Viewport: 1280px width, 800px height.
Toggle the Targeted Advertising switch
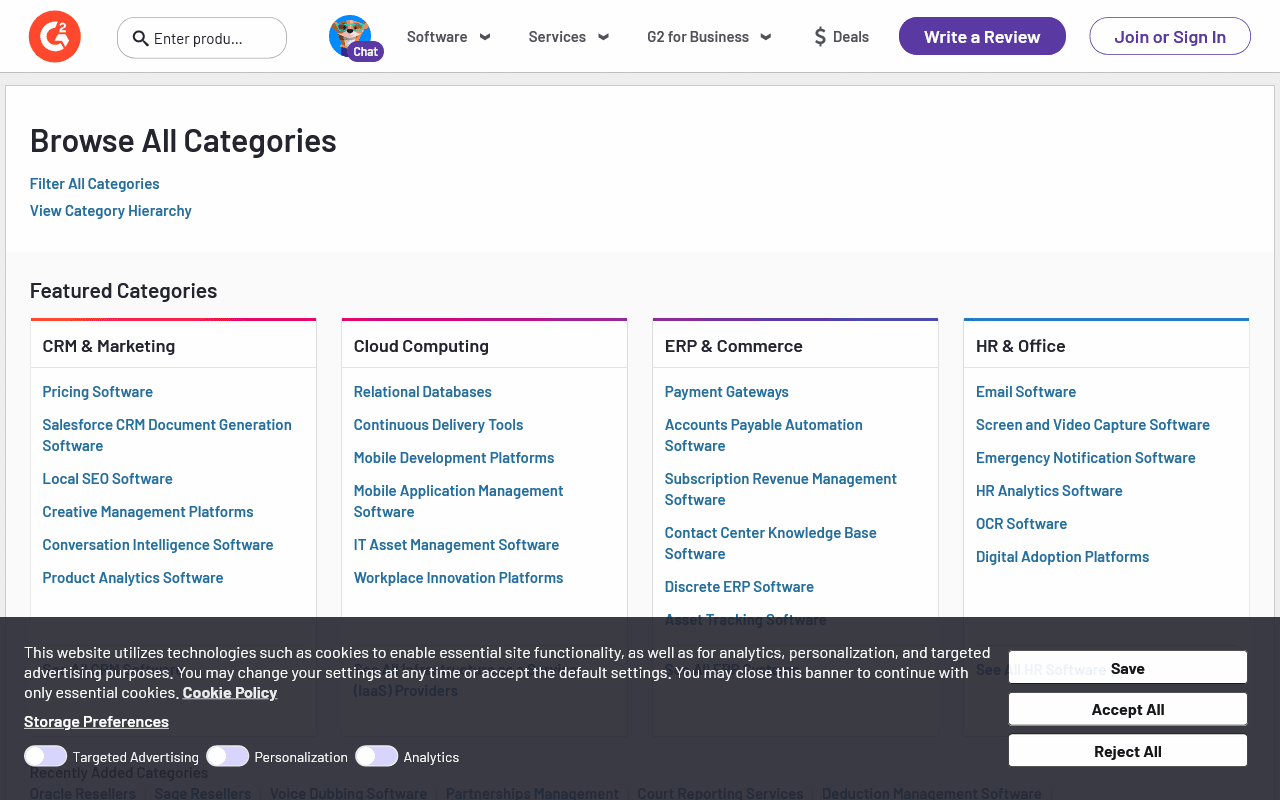46,756
